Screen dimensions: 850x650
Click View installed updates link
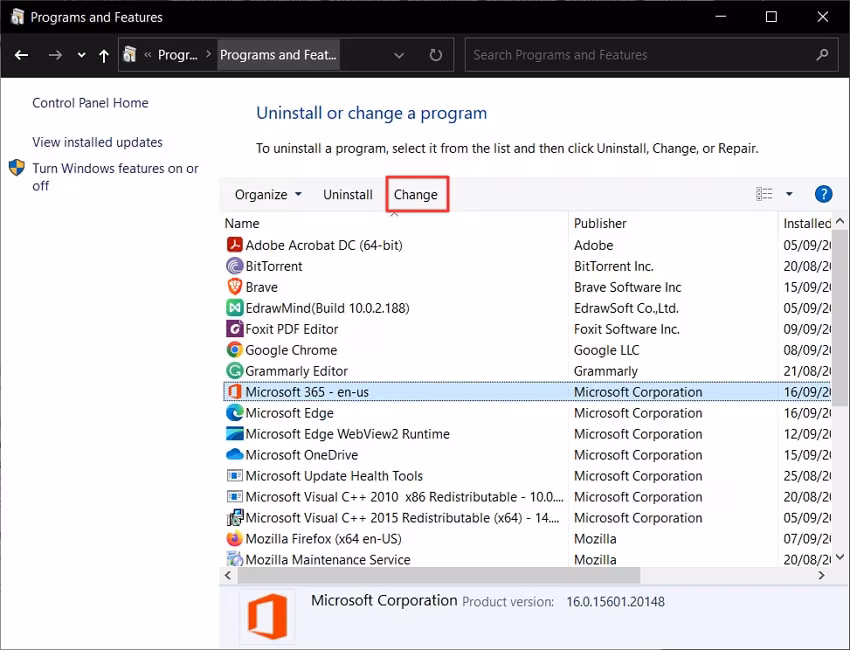97,142
